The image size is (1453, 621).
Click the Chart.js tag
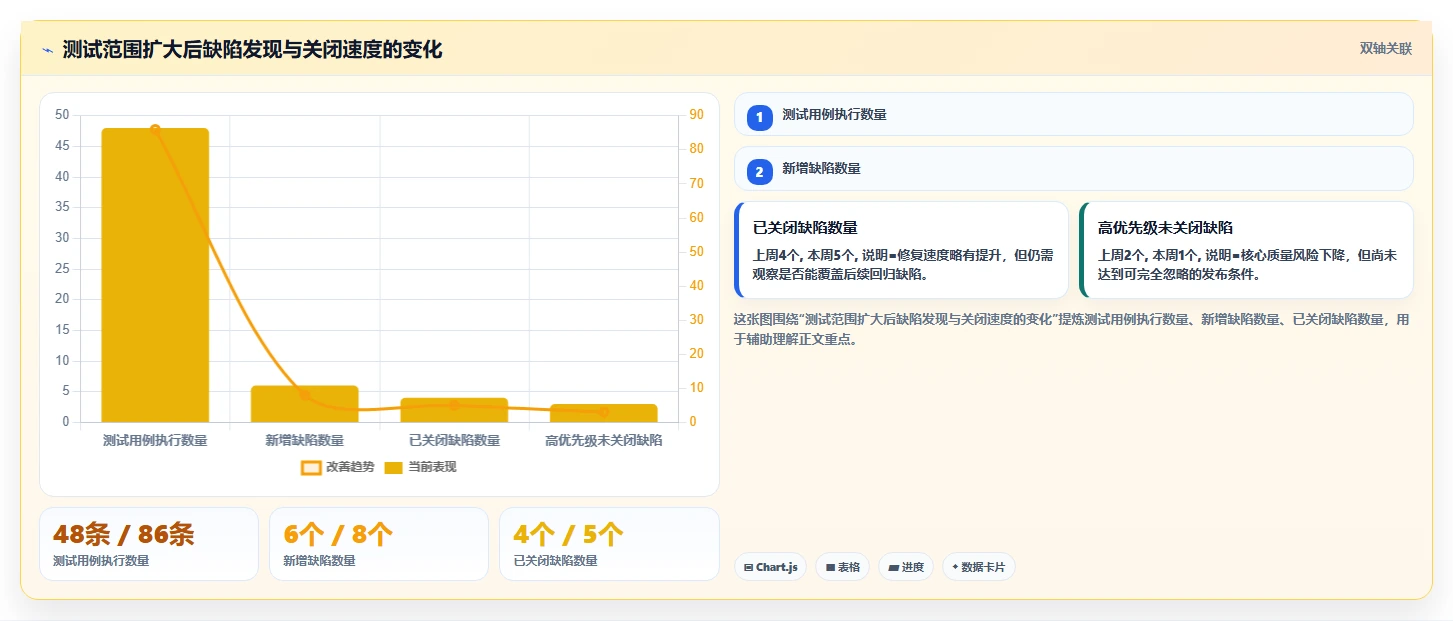[x=770, y=567]
